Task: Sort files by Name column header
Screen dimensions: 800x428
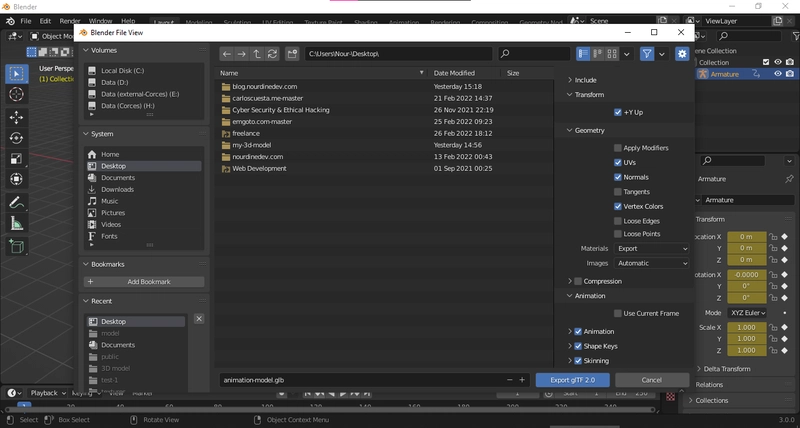Action: (321, 73)
